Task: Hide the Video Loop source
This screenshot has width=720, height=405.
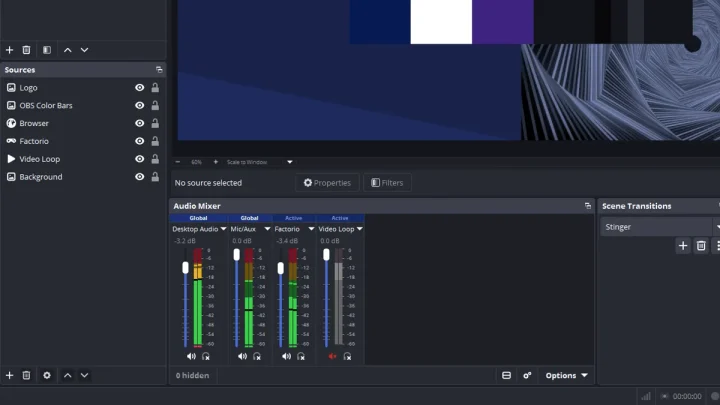Action: click(140, 159)
